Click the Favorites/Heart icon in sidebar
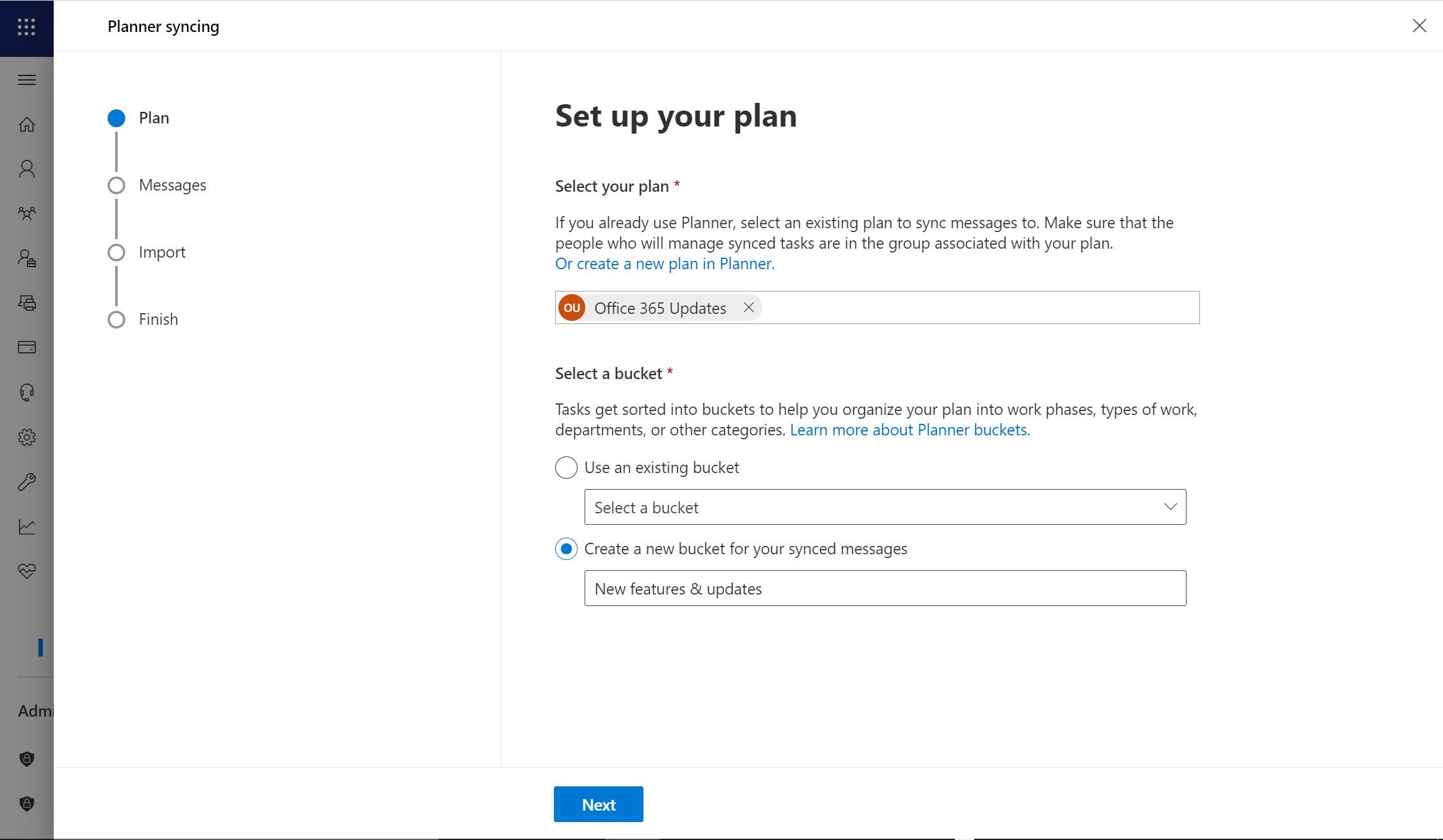This screenshot has height=840, width=1443. tap(26, 570)
